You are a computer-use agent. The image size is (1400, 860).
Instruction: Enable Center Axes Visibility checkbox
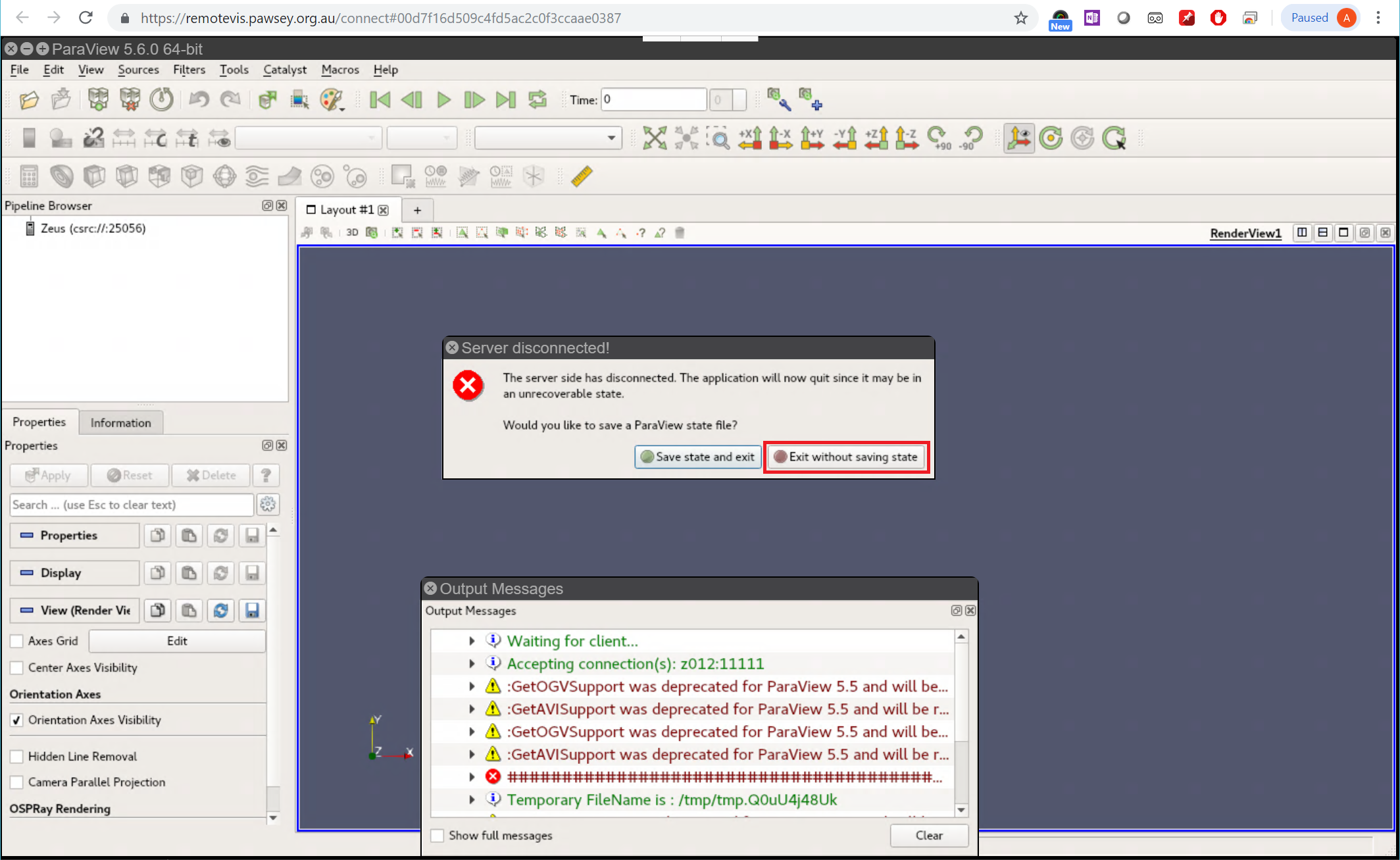point(16,668)
